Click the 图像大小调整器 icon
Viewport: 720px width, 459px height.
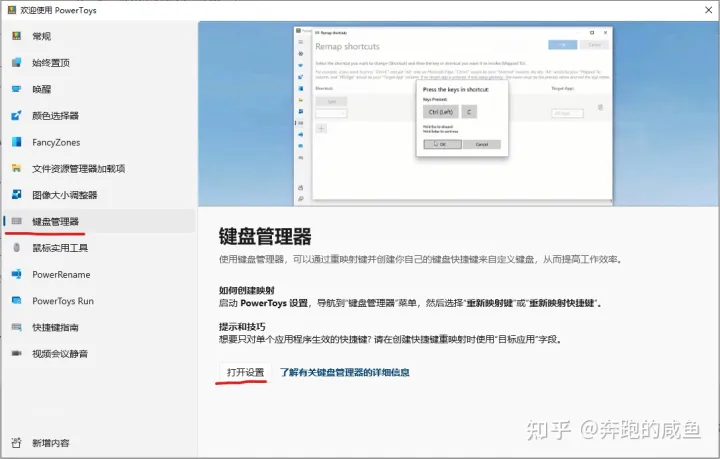[17, 195]
